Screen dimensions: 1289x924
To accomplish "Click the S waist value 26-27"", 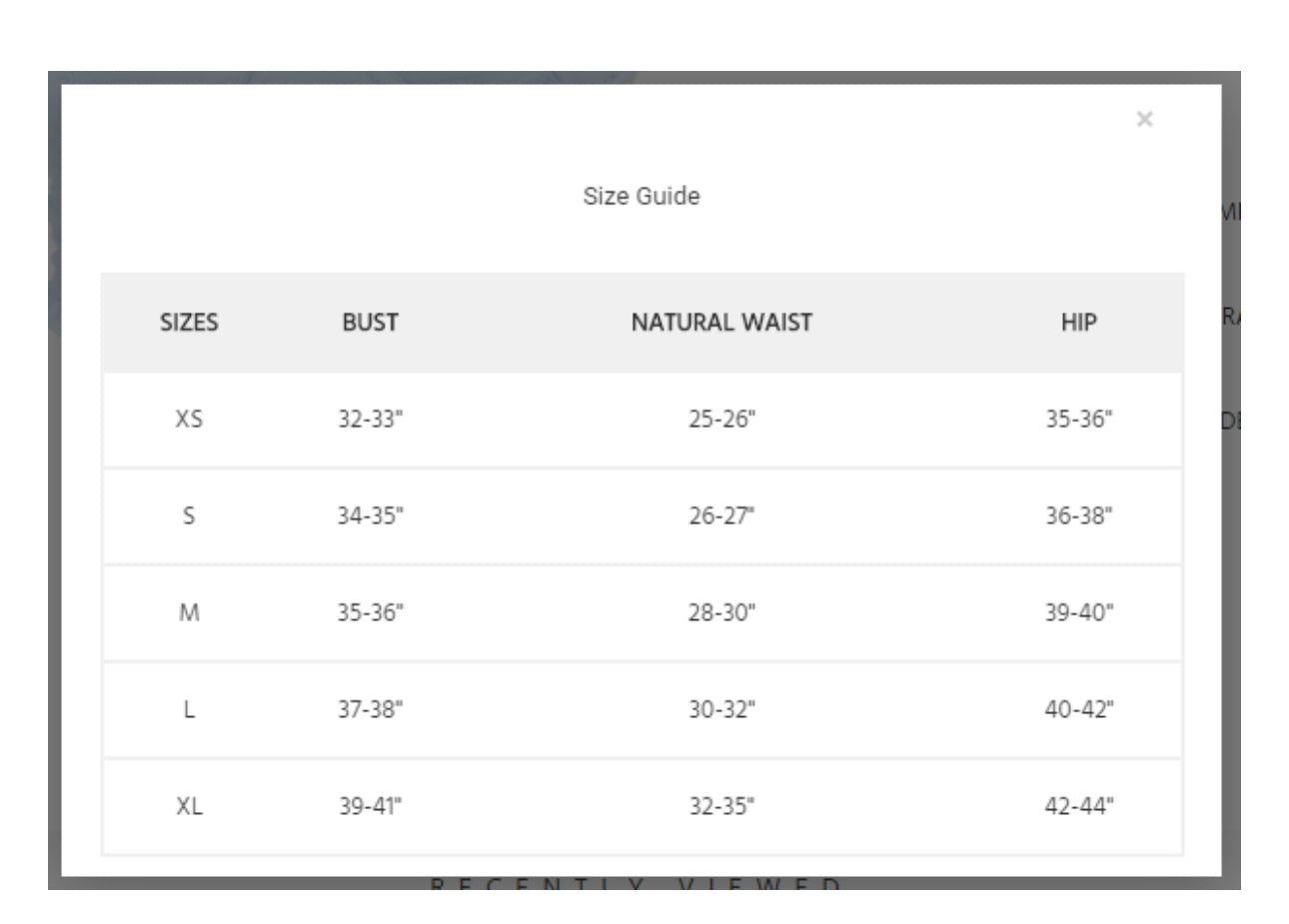I will (x=721, y=516).
